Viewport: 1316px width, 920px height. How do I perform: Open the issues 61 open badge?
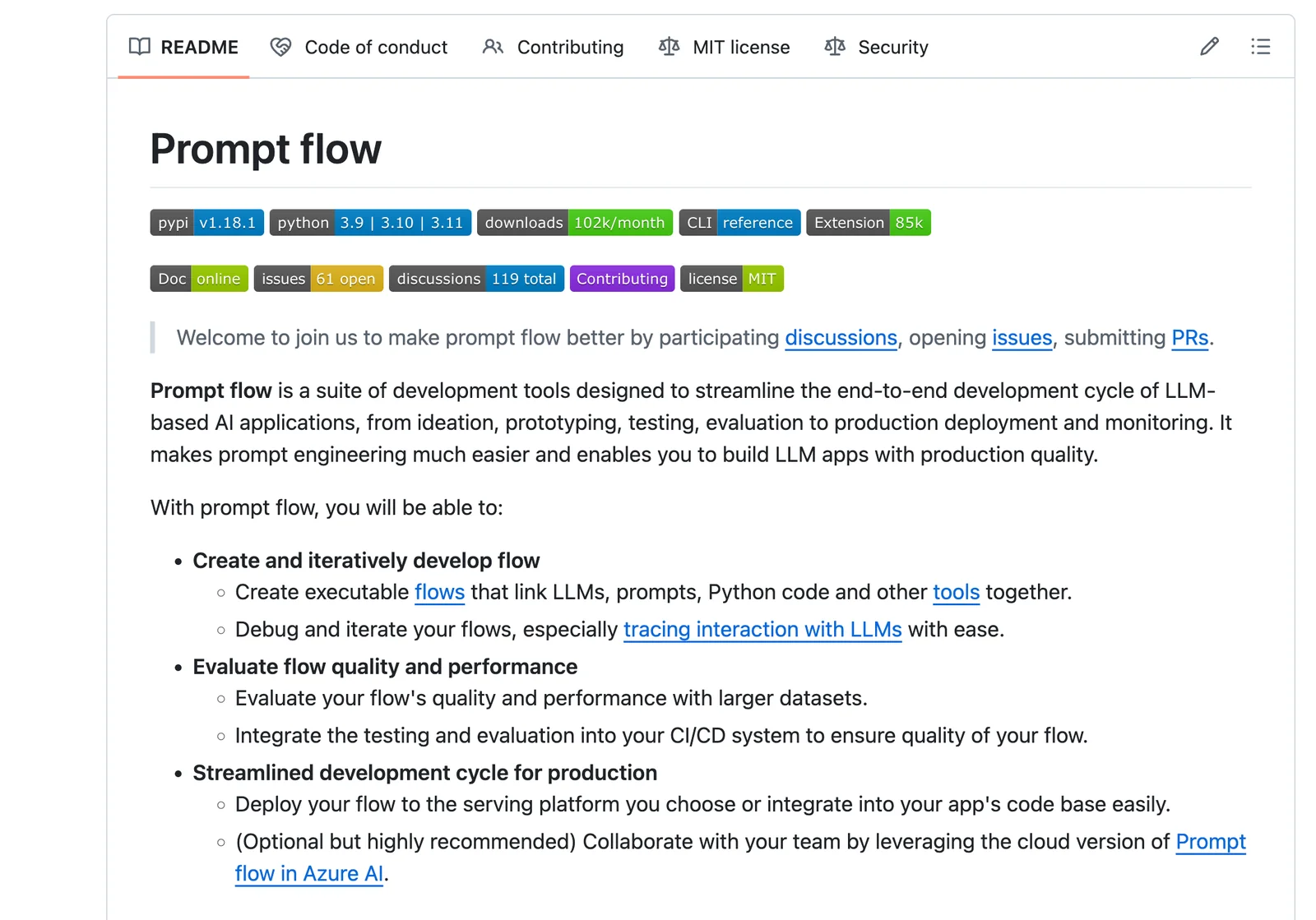pyautogui.click(x=318, y=279)
